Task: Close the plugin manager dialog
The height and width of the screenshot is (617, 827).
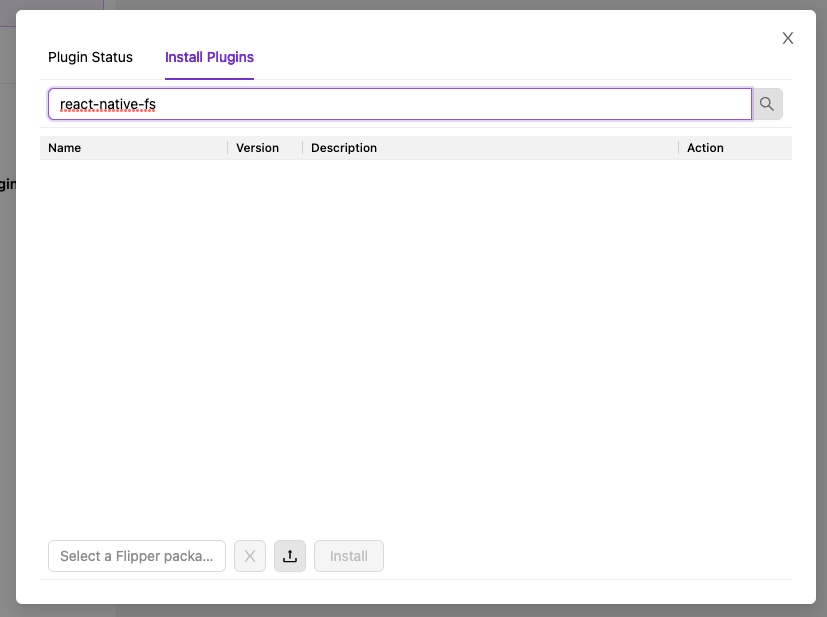Action: coord(787,38)
